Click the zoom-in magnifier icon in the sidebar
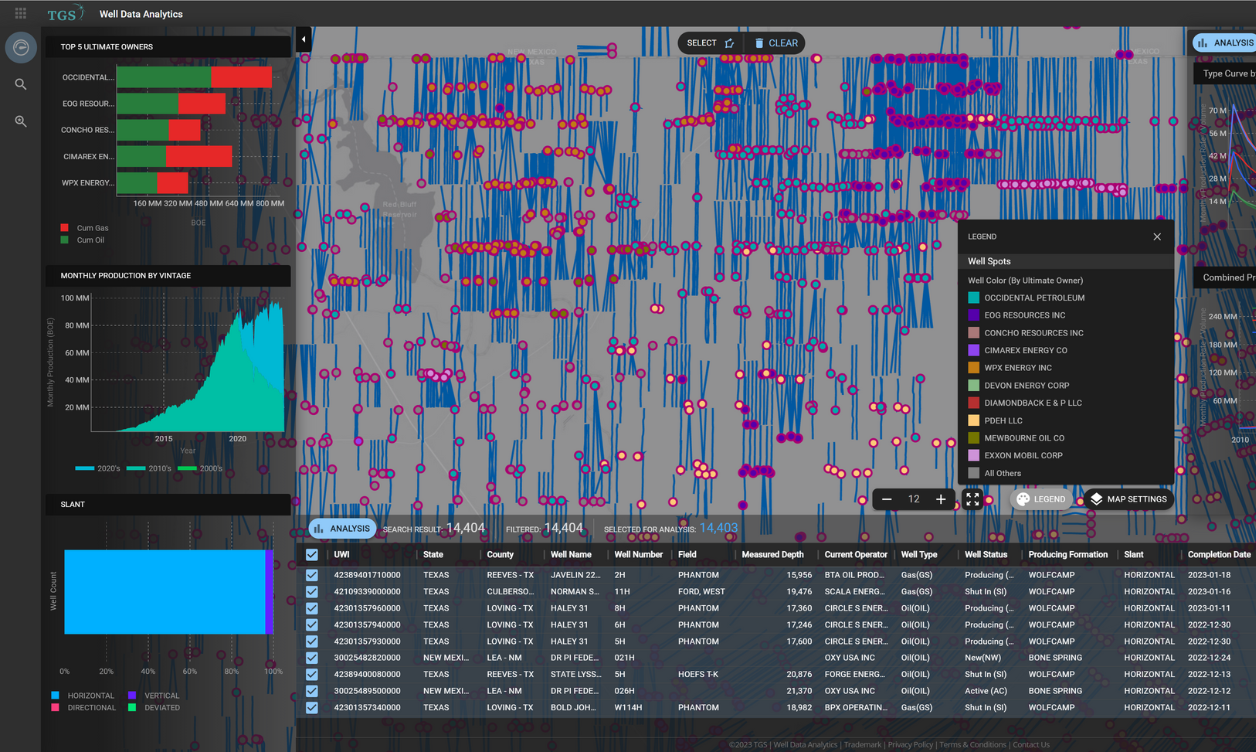 20,121
